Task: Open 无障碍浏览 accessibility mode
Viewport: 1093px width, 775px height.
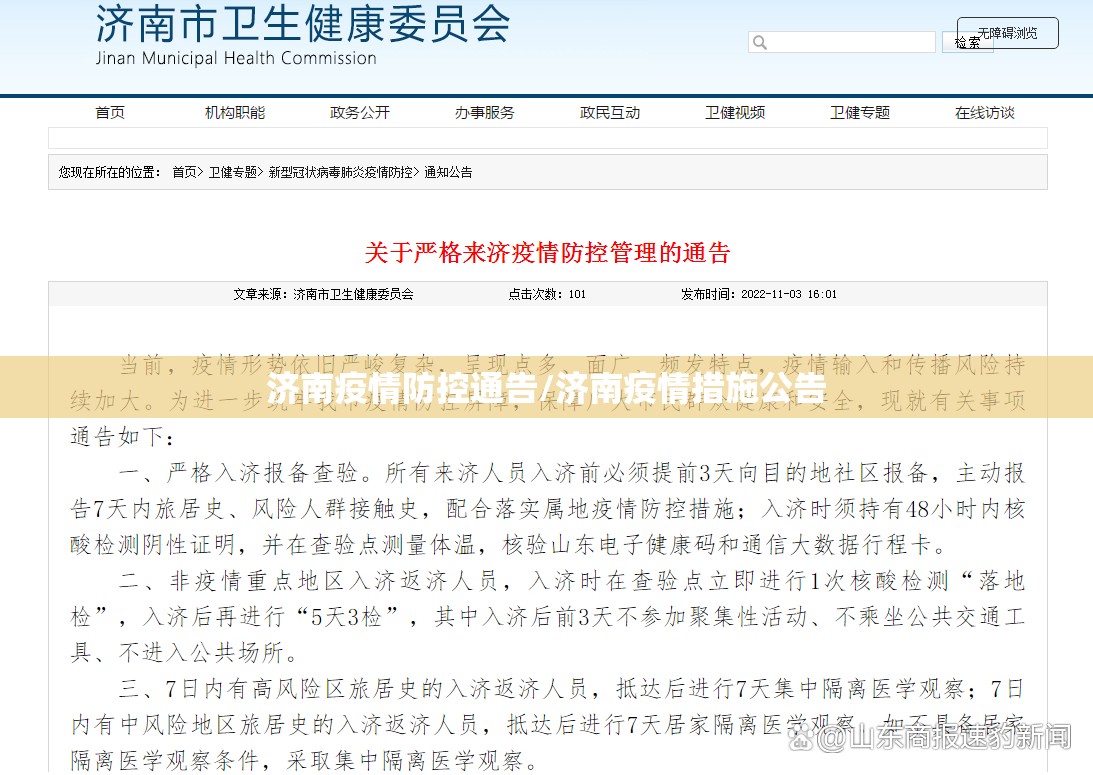Action: point(1007,33)
